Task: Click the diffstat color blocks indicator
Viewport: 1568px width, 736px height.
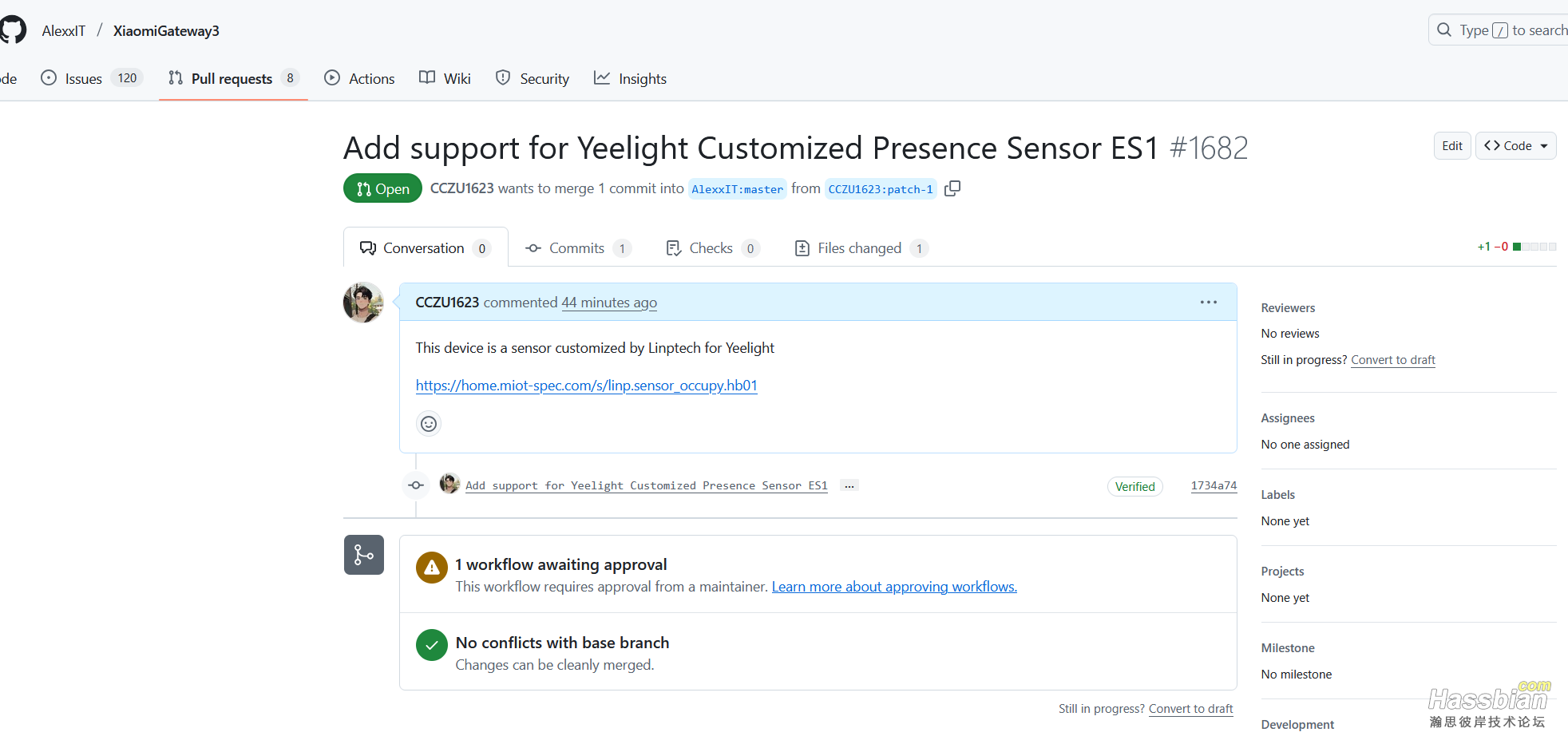Action: point(1534,247)
